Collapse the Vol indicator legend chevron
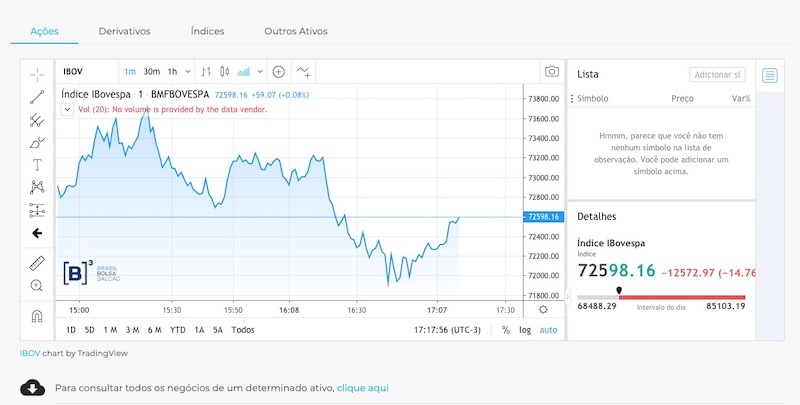The width and height of the screenshot is (800, 405). click(x=67, y=109)
